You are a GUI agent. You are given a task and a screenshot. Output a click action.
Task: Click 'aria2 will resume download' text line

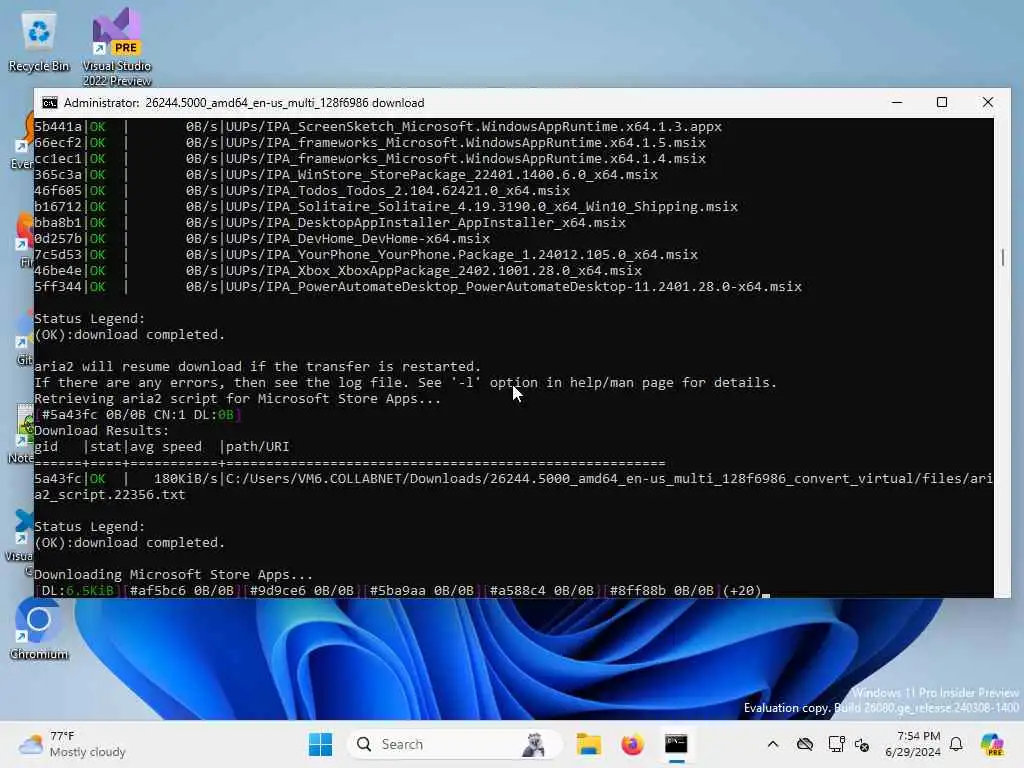(x=257, y=367)
